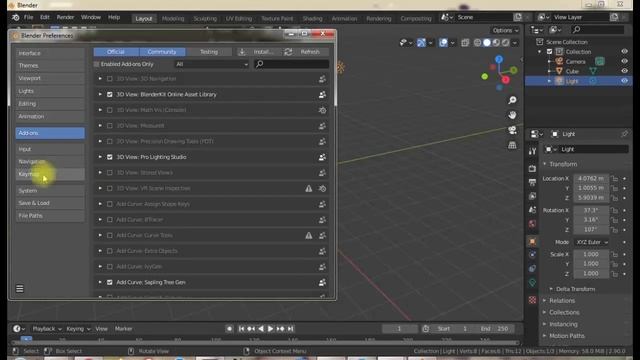Image resolution: width=640 pixels, height=360 pixels.
Task: Open the add-on category All dropdown
Action: pyautogui.click(x=211, y=64)
